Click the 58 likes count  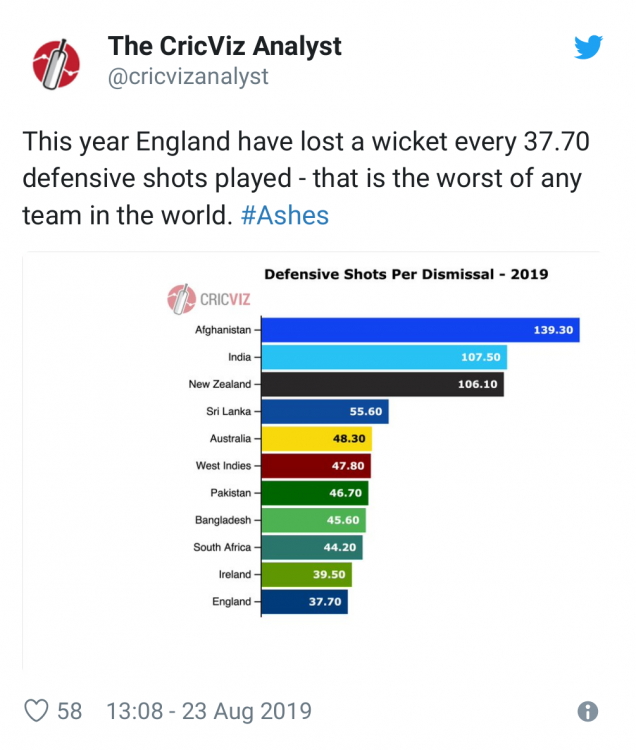[69, 712]
